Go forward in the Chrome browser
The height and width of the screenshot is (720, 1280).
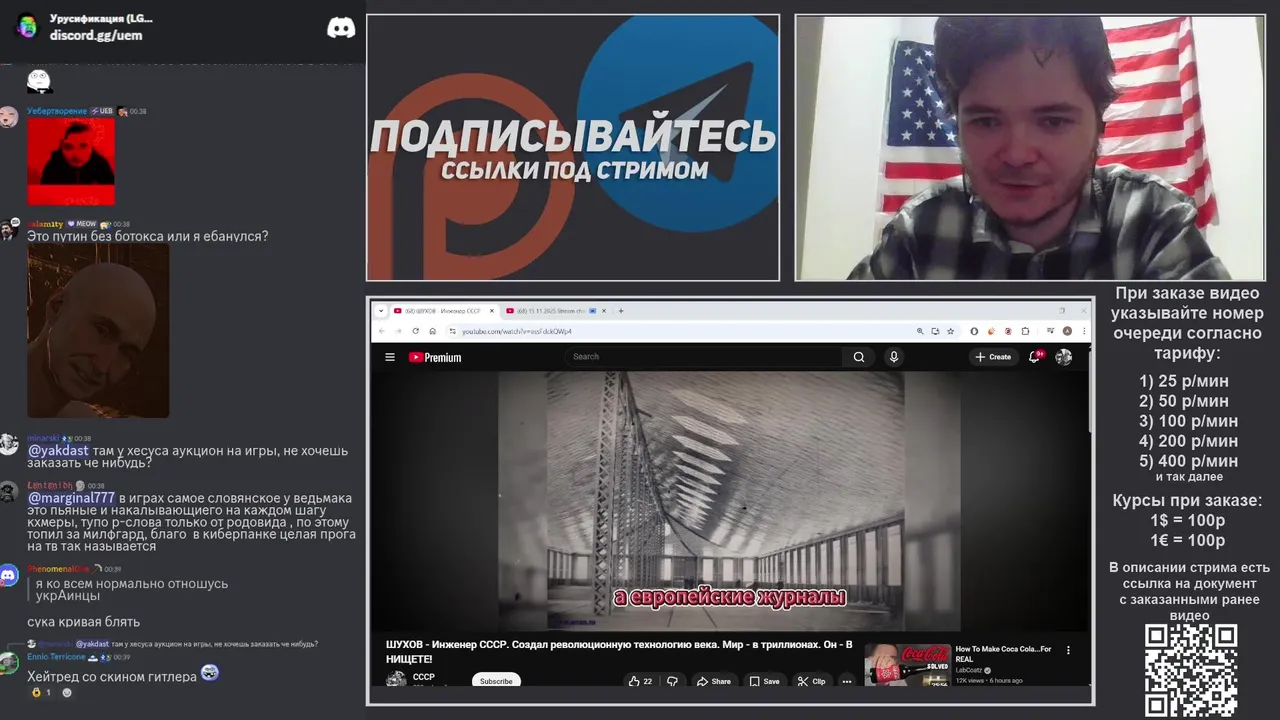(398, 331)
